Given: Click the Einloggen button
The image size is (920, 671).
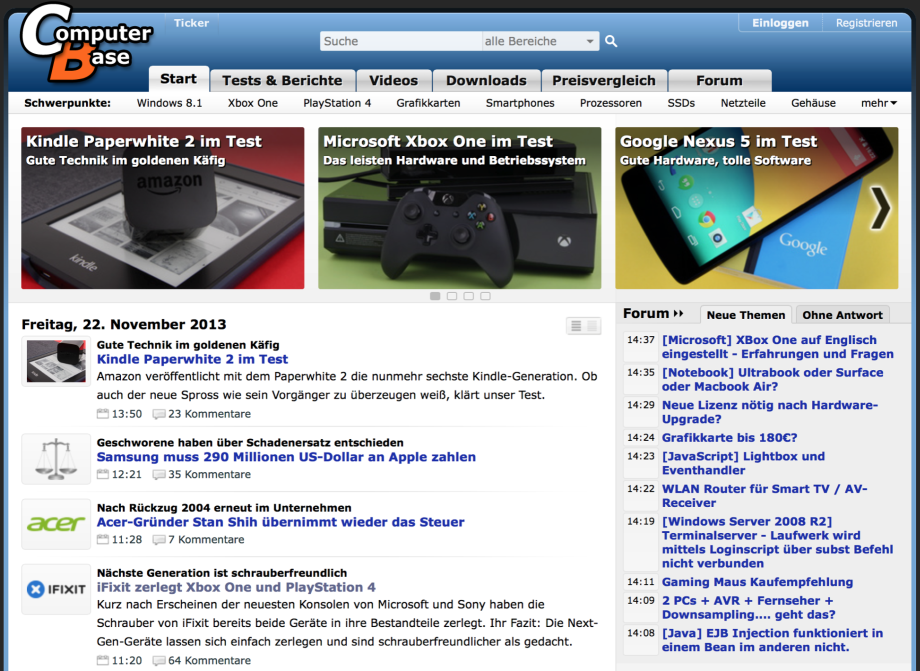Looking at the screenshot, I should tap(780, 23).
